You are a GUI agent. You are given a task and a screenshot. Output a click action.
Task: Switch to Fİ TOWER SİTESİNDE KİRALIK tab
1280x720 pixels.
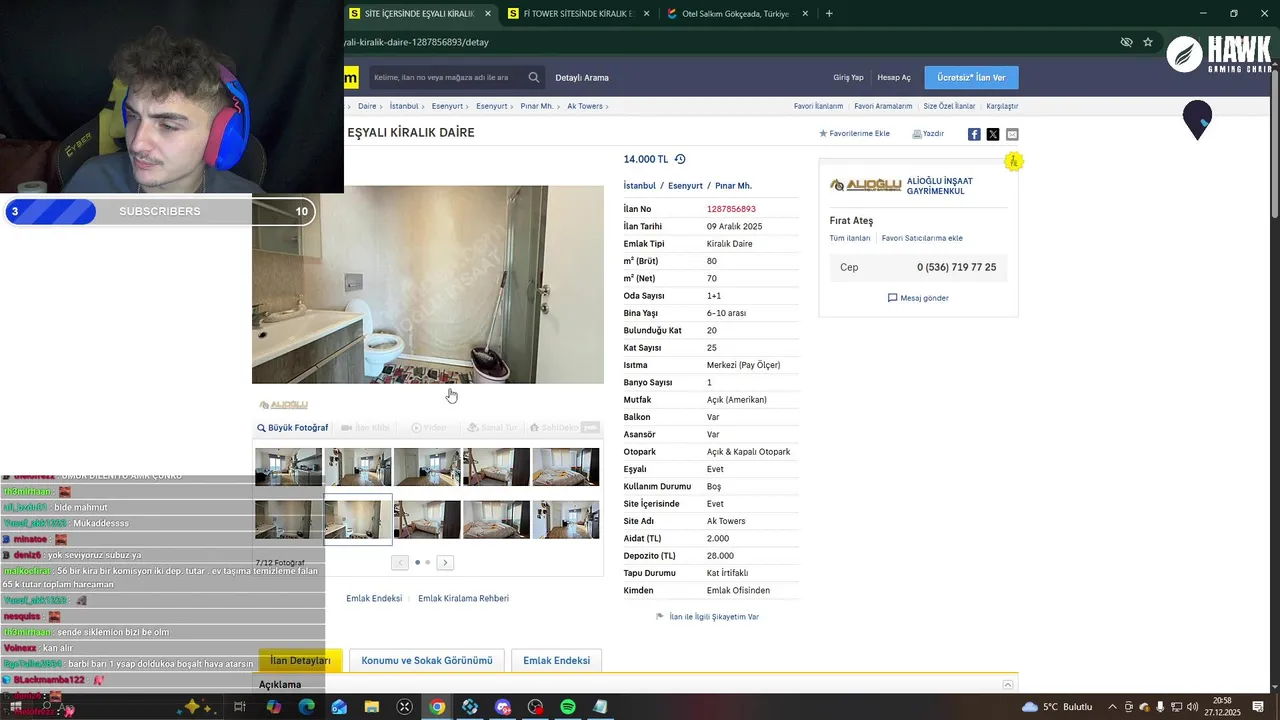pos(579,14)
